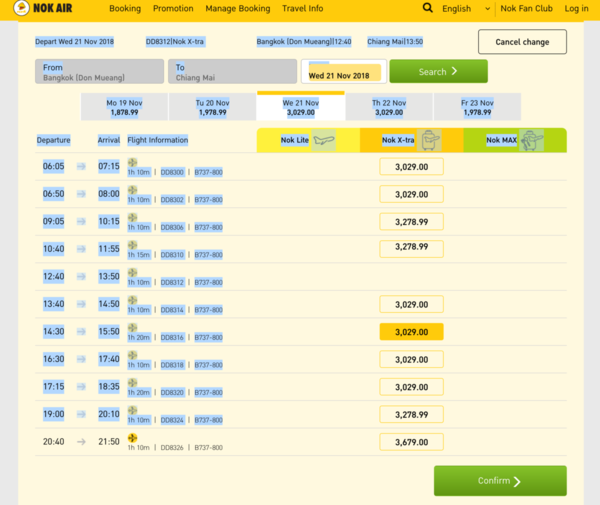Click the Log in link
Viewport: 600px width, 505px height.
pyautogui.click(x=576, y=8)
